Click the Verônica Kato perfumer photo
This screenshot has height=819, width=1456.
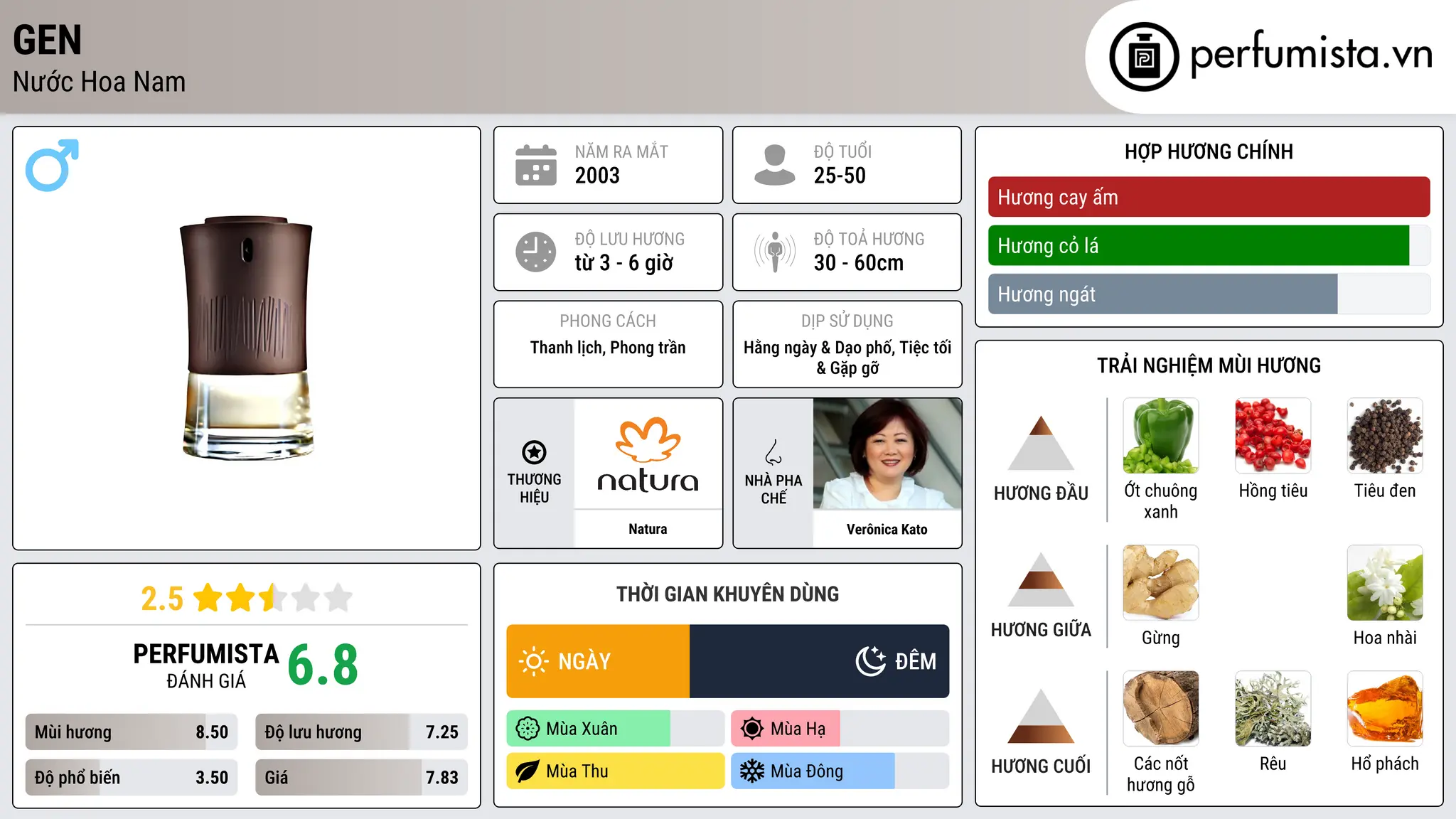point(887,454)
